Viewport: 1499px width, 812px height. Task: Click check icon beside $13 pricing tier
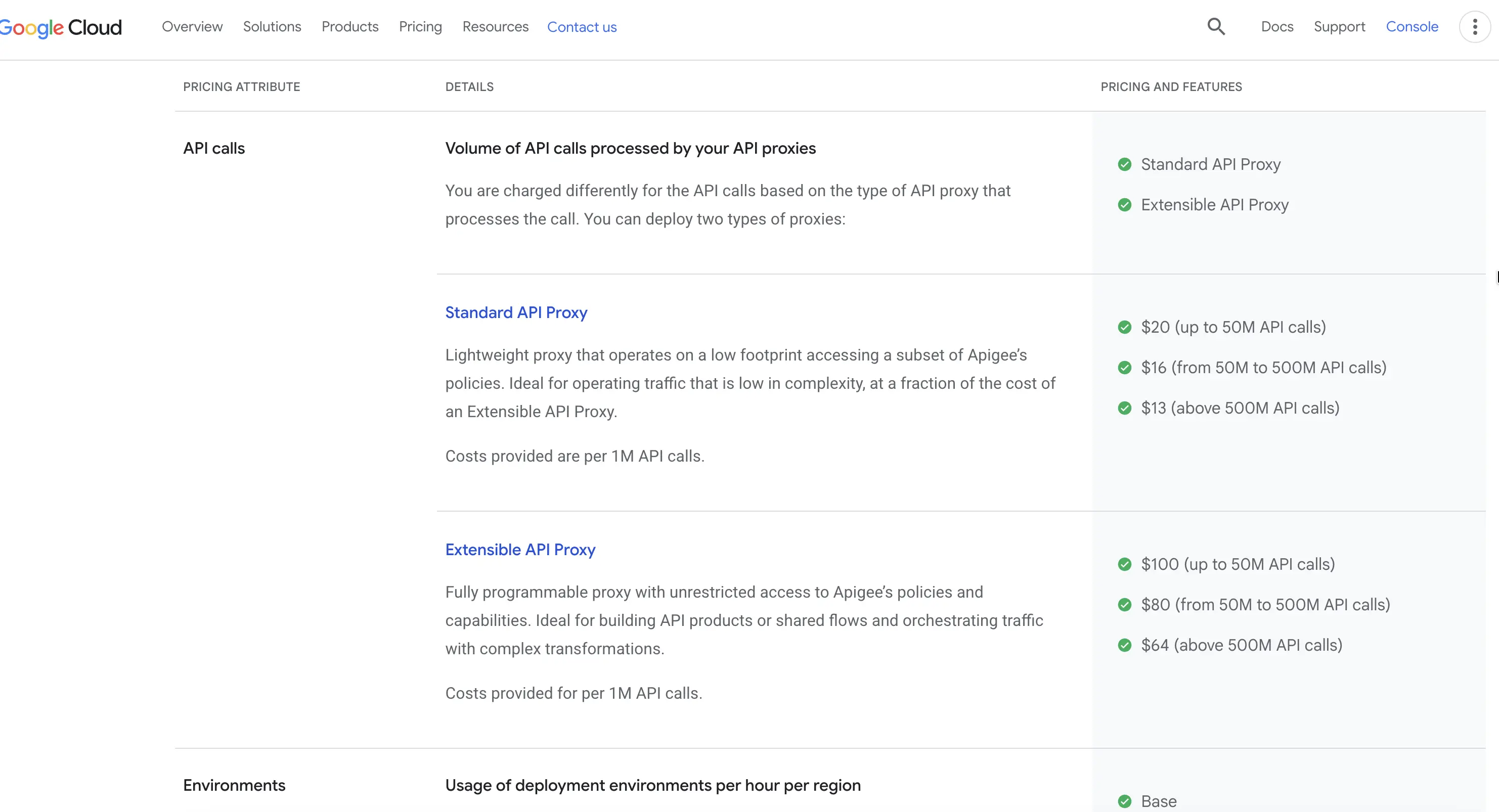click(1125, 409)
